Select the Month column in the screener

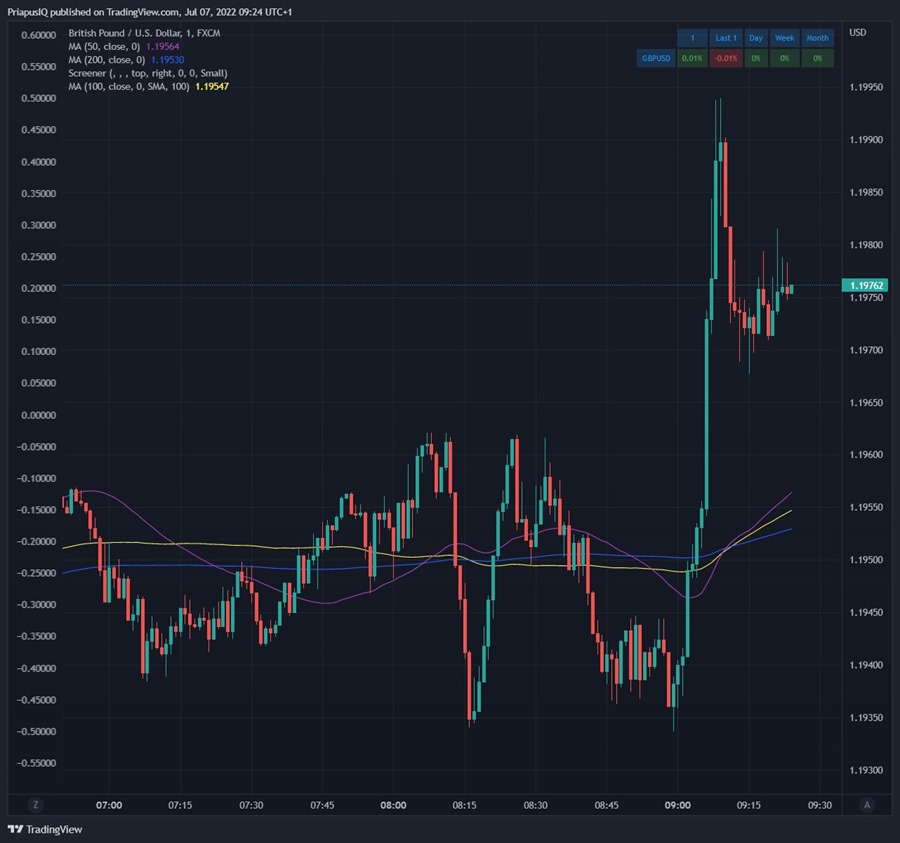click(818, 38)
